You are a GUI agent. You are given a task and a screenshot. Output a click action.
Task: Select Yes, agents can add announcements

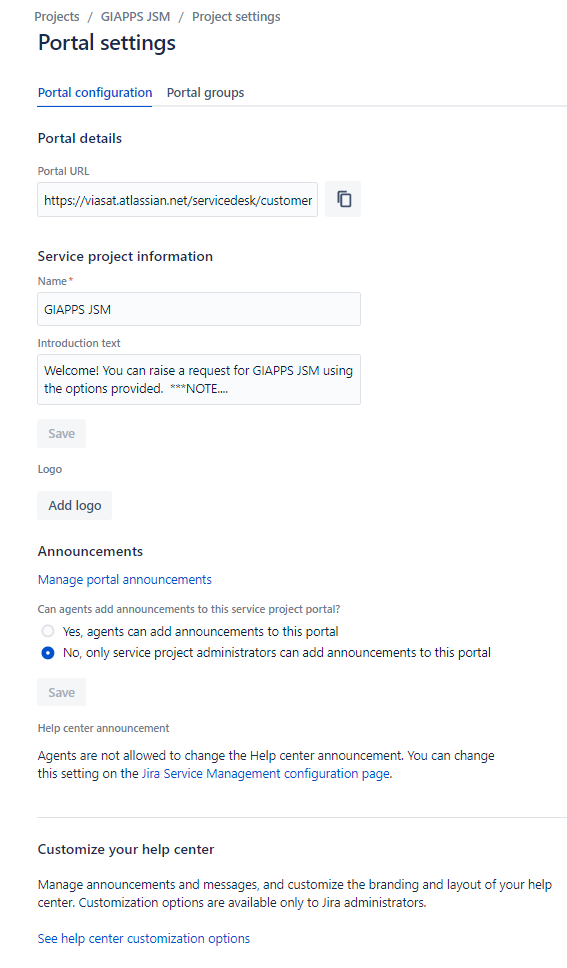pos(48,631)
